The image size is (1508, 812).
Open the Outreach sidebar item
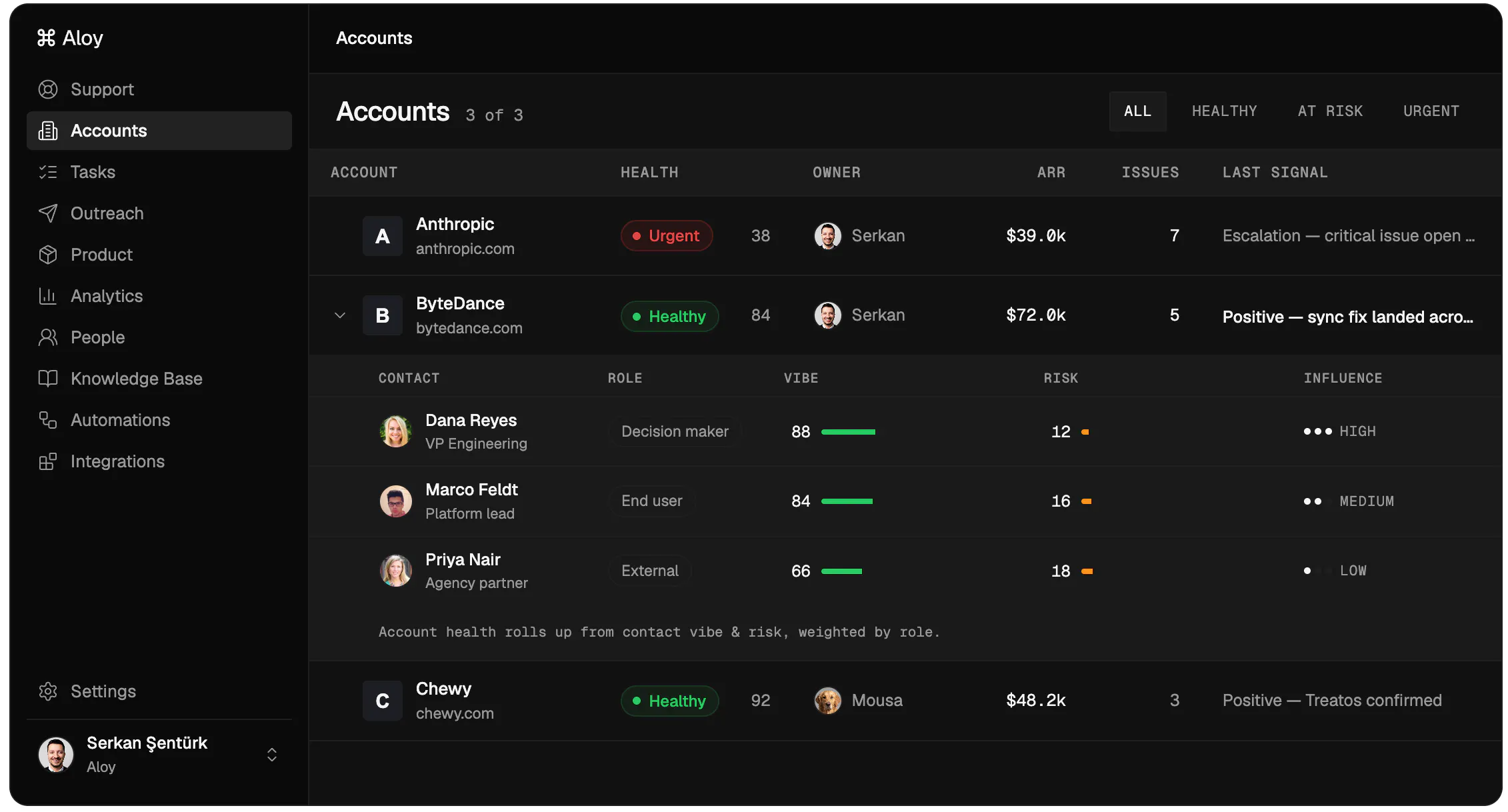159,213
